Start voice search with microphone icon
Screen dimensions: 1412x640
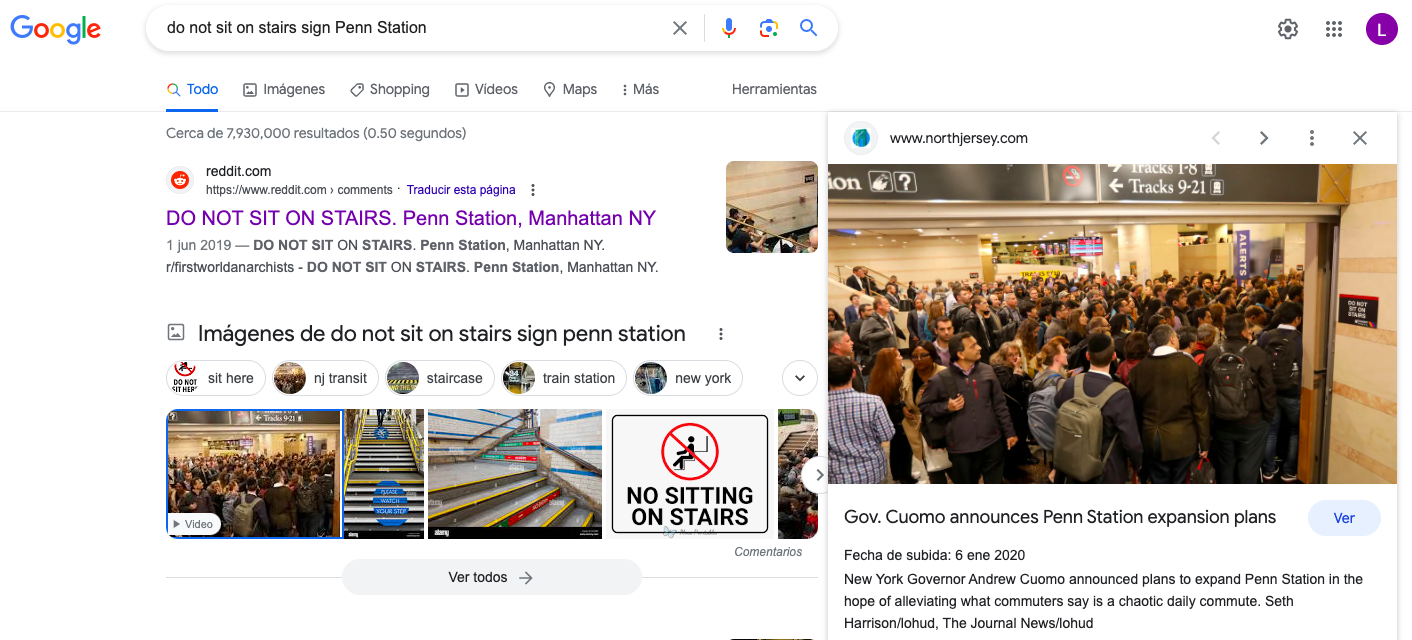point(729,28)
